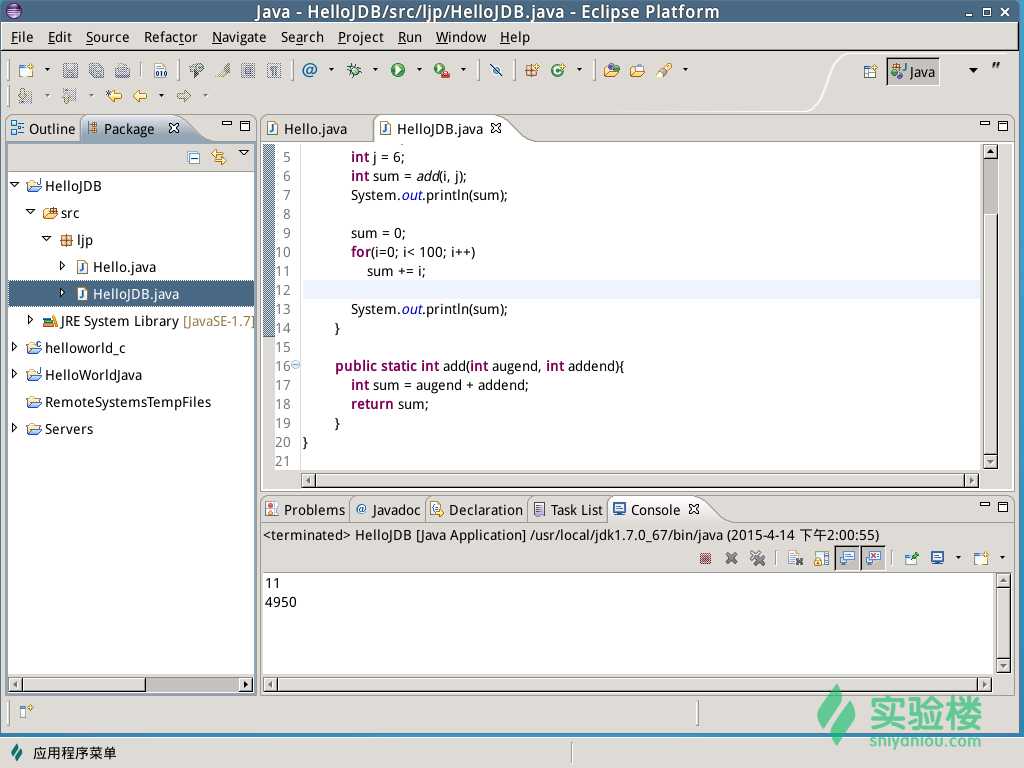Click the Back navigation arrow in toolbar

[x=140, y=96]
